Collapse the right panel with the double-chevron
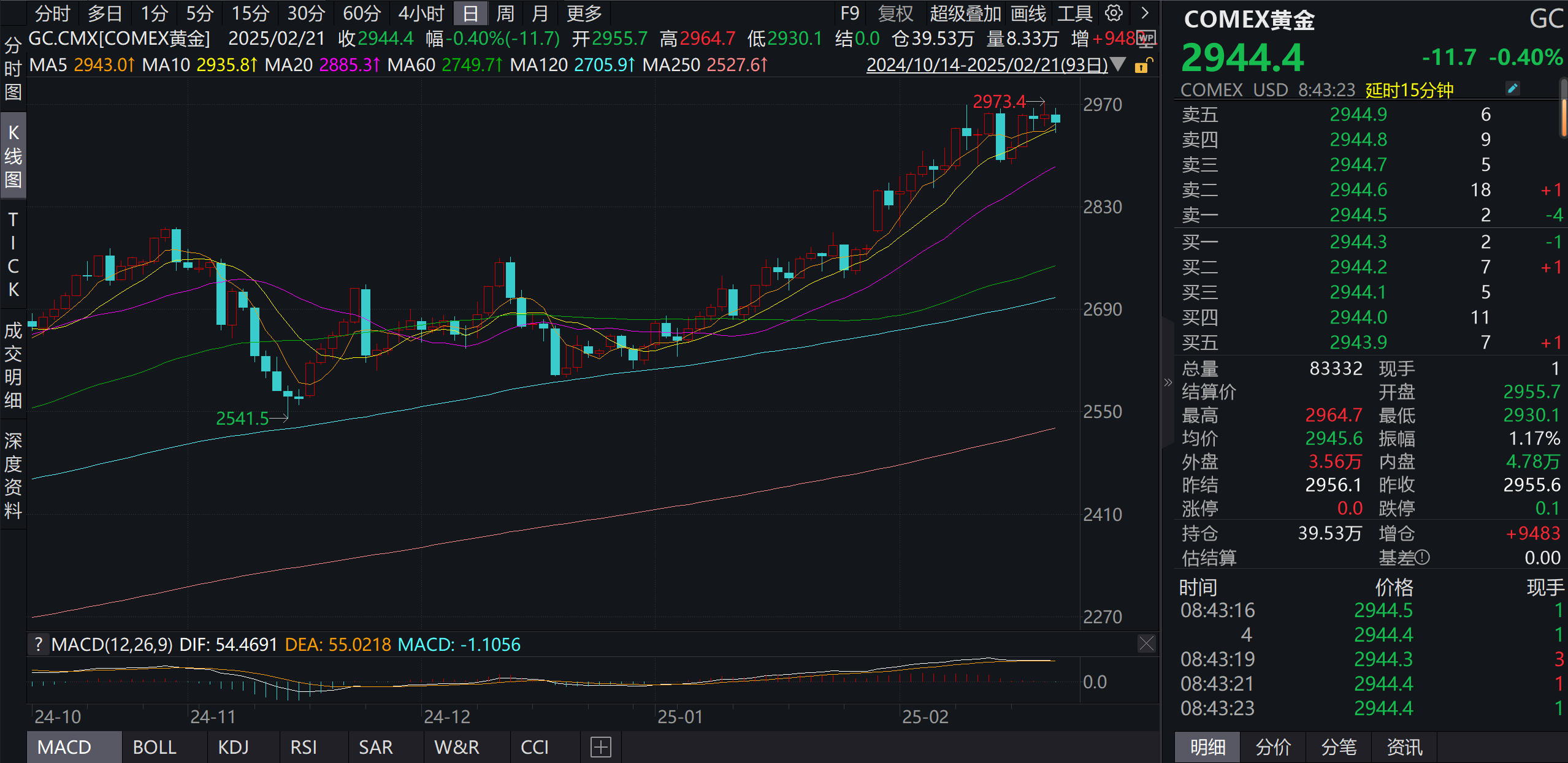The width and height of the screenshot is (1568, 763). pyautogui.click(x=1168, y=382)
